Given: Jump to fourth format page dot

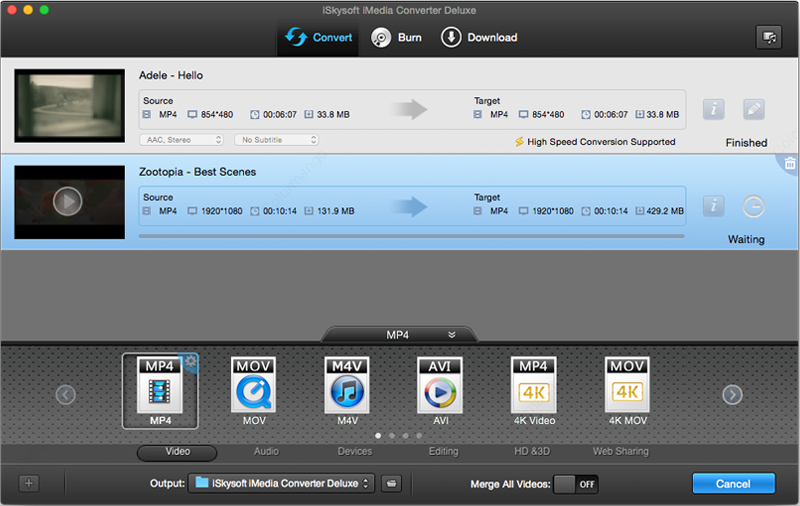Looking at the screenshot, I should coord(419,436).
